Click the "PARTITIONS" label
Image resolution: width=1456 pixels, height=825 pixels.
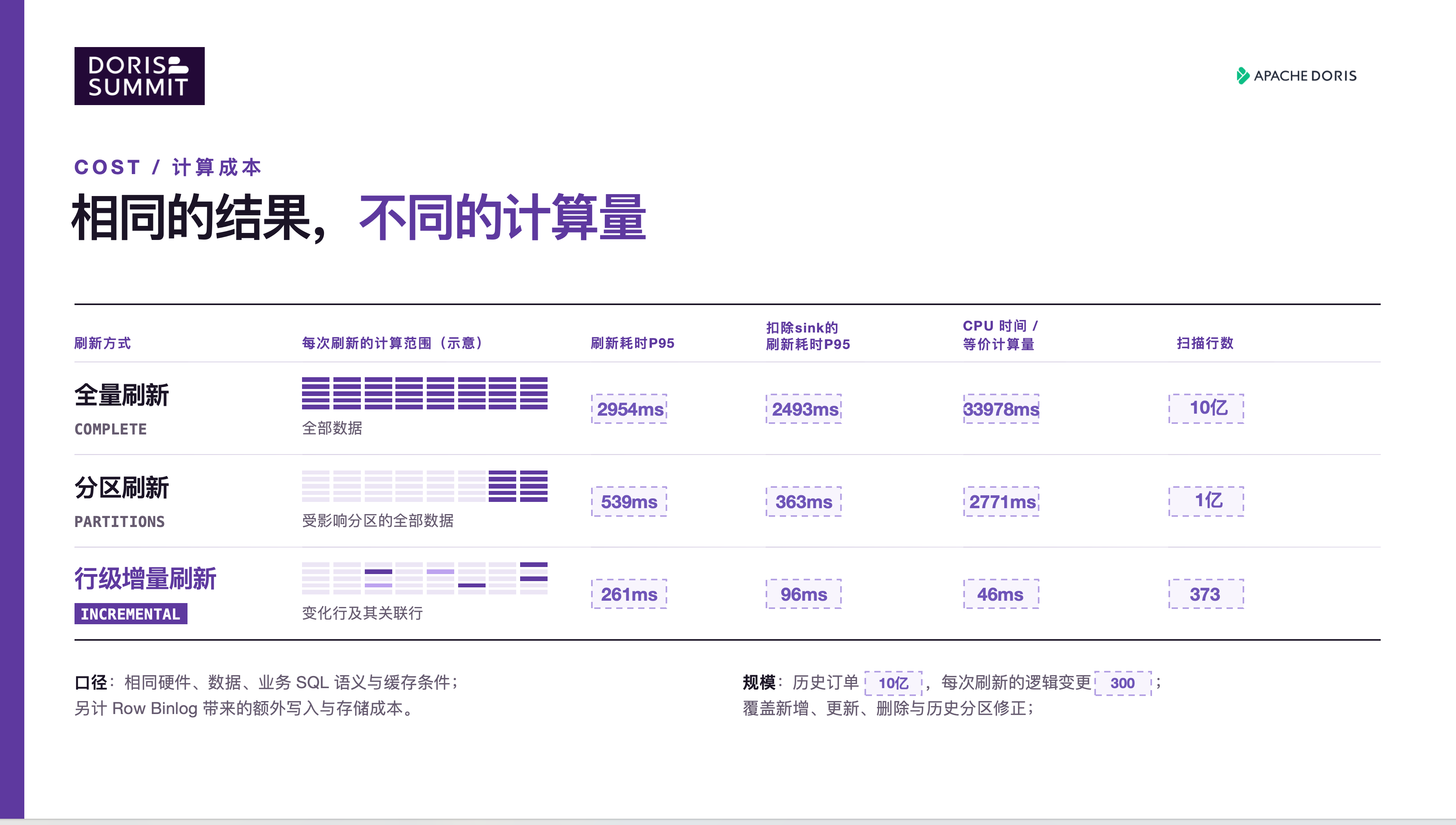point(120,521)
